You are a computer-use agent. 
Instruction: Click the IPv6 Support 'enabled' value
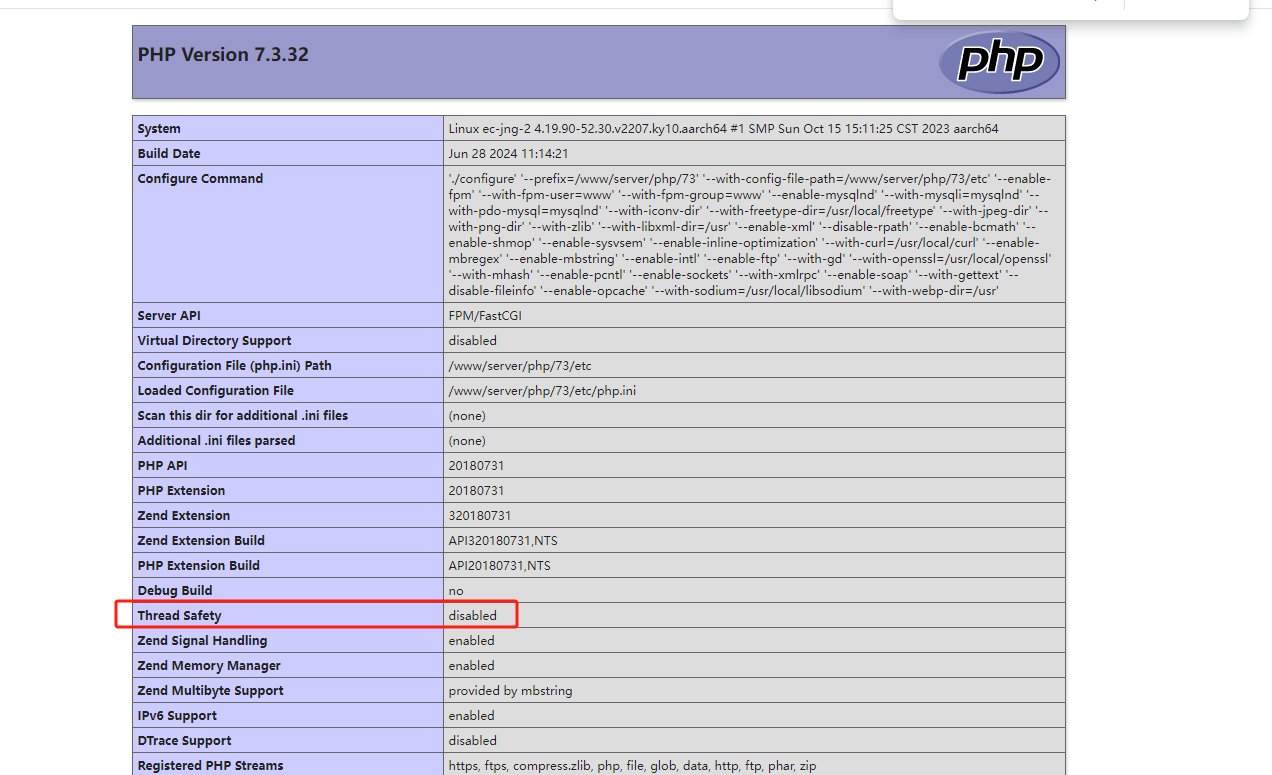pyautogui.click(x=472, y=716)
